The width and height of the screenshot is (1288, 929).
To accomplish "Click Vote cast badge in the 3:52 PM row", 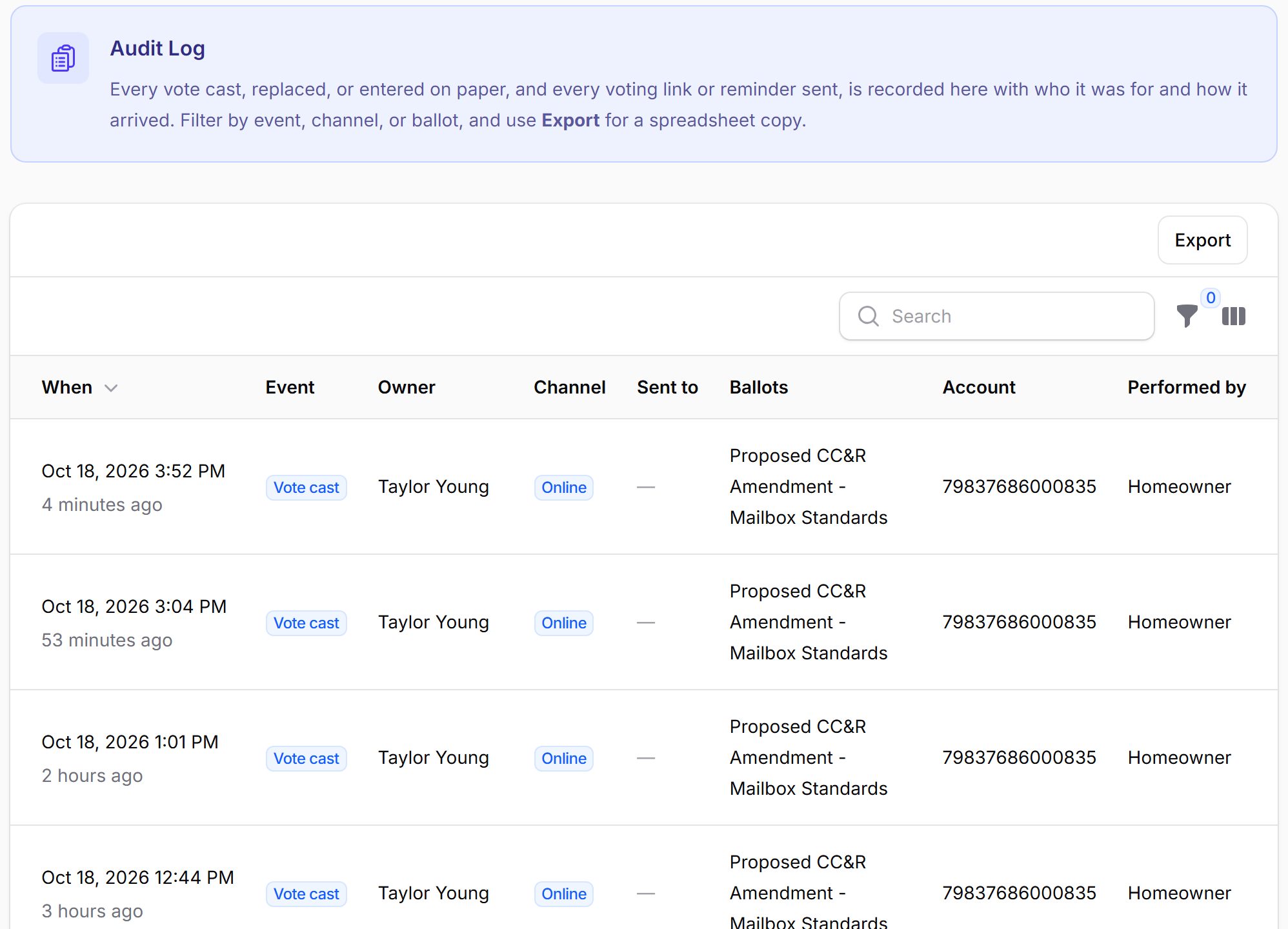I will click(307, 488).
